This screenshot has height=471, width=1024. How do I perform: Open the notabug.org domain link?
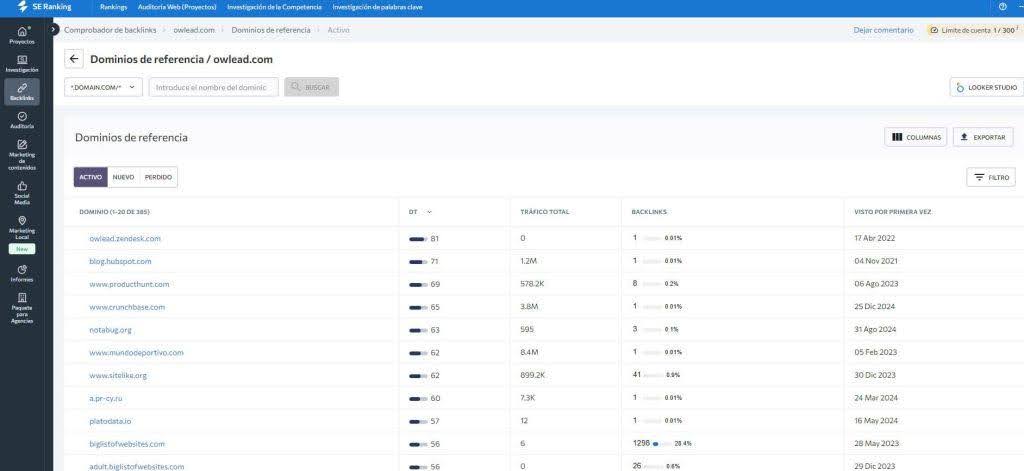tap(110, 330)
